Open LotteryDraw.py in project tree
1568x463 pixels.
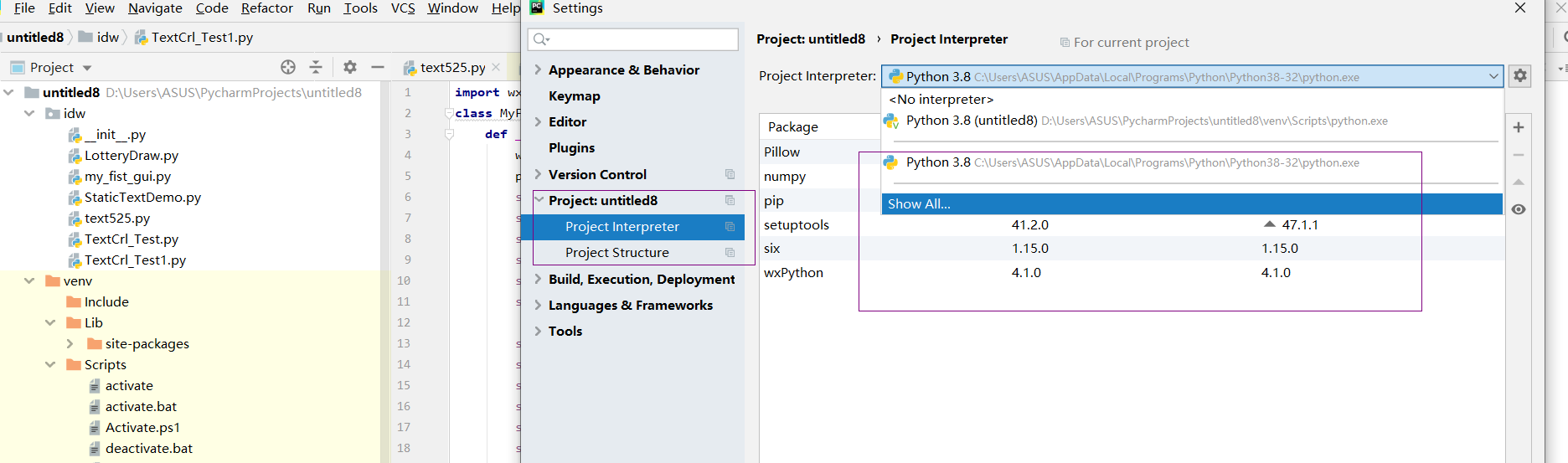pyautogui.click(x=131, y=156)
